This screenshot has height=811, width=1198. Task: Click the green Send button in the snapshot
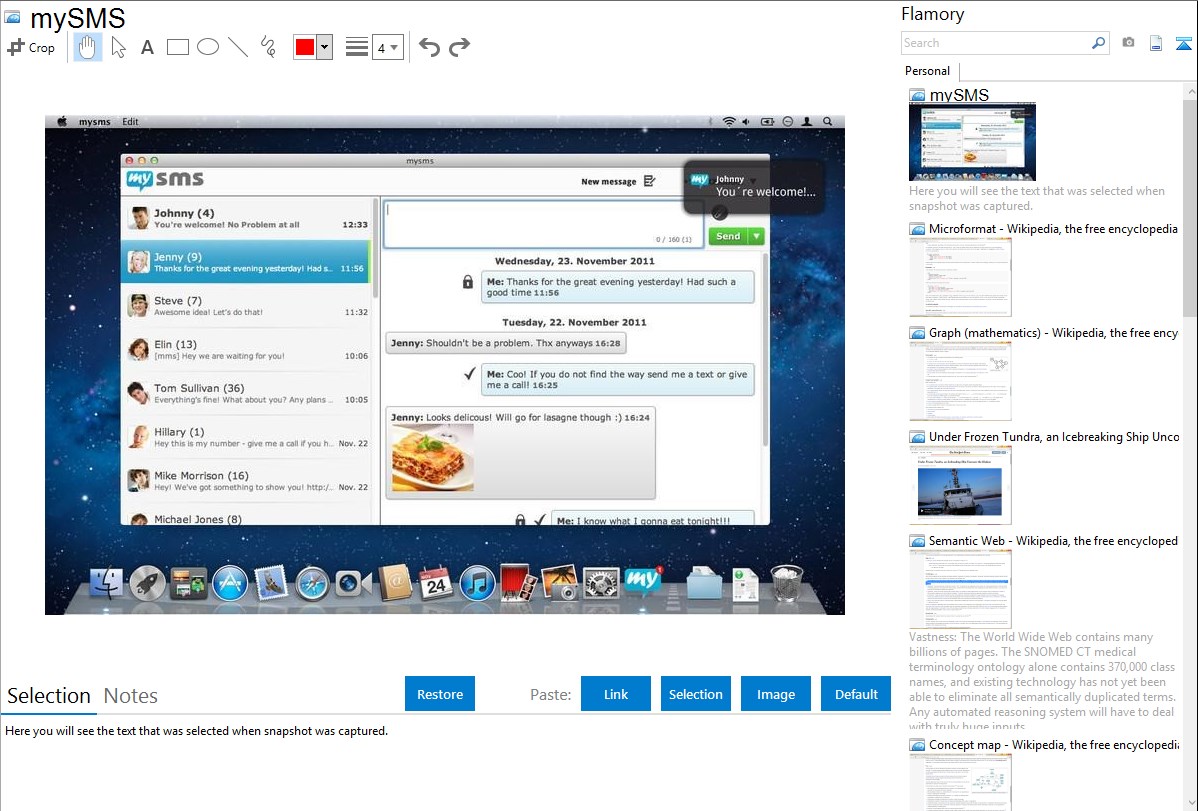[728, 236]
